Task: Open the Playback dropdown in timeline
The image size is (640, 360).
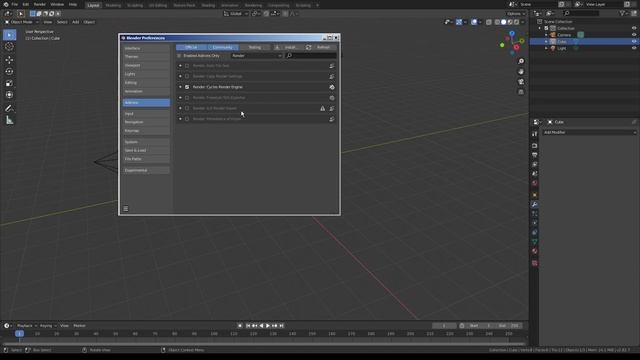Action: click(27, 326)
